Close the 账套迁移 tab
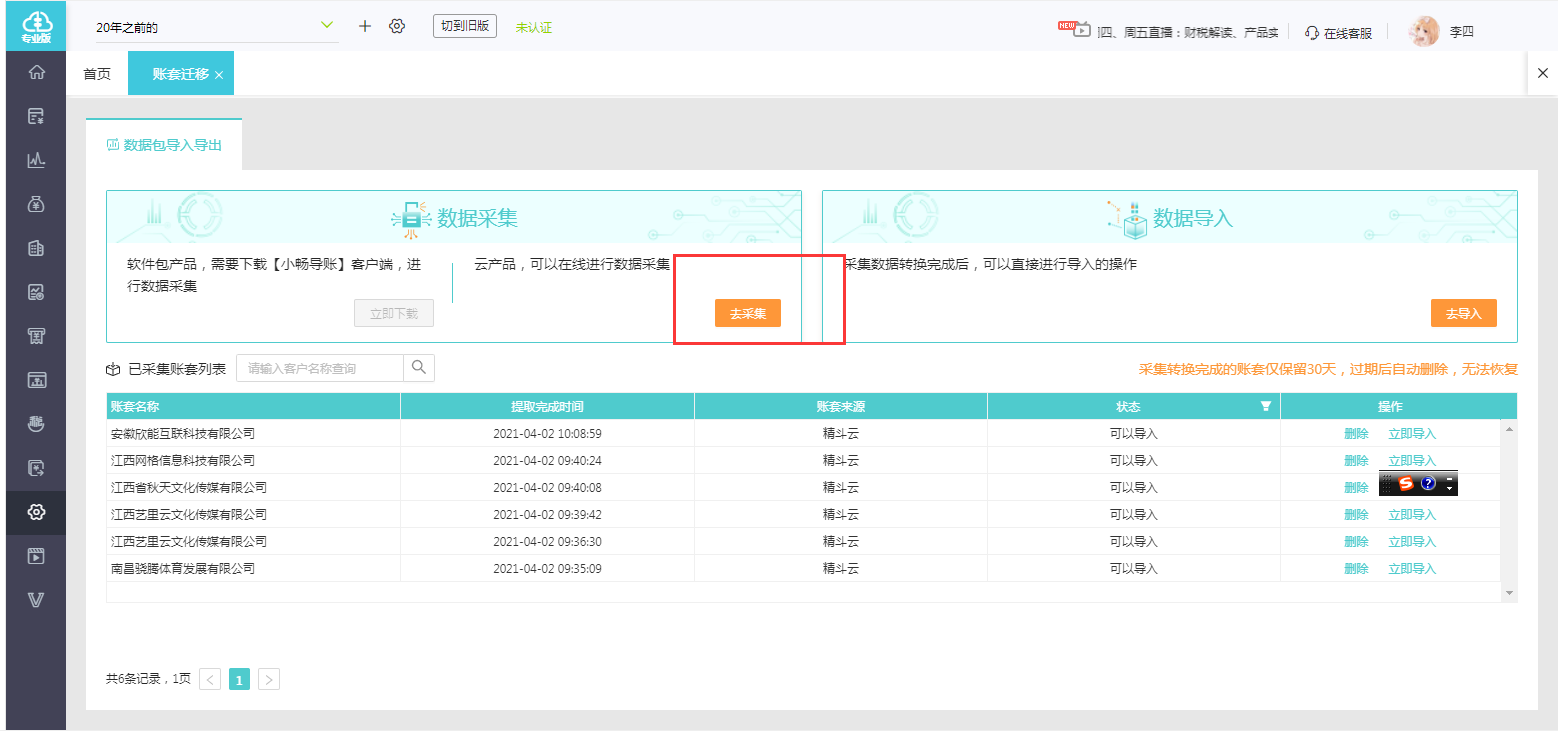Image resolution: width=1558 pixels, height=735 pixels. [219, 75]
